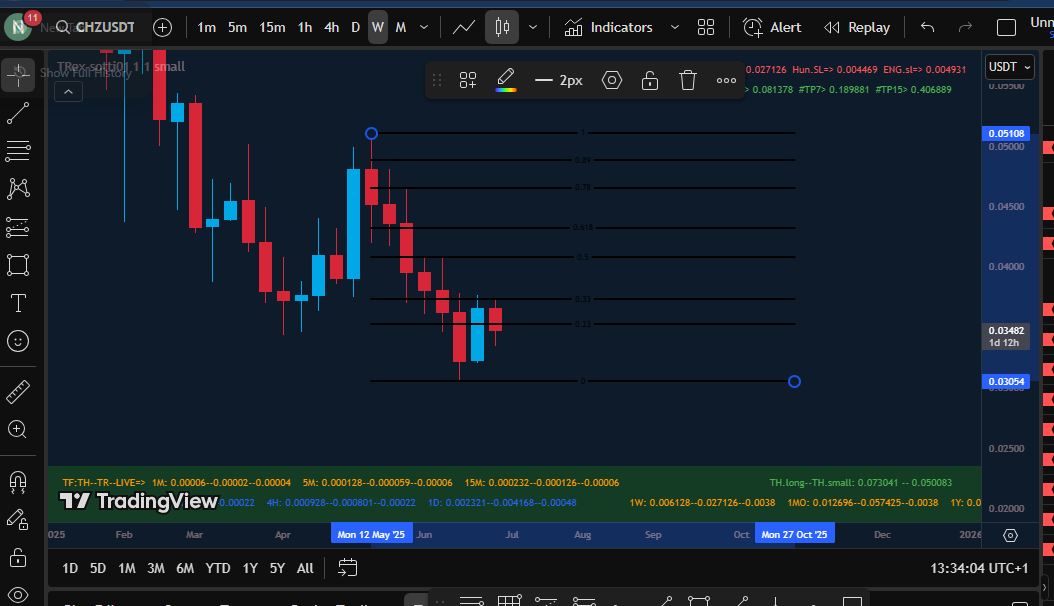Select the geometric shapes tool
Image resolution: width=1054 pixels, height=606 pixels.
[18, 265]
